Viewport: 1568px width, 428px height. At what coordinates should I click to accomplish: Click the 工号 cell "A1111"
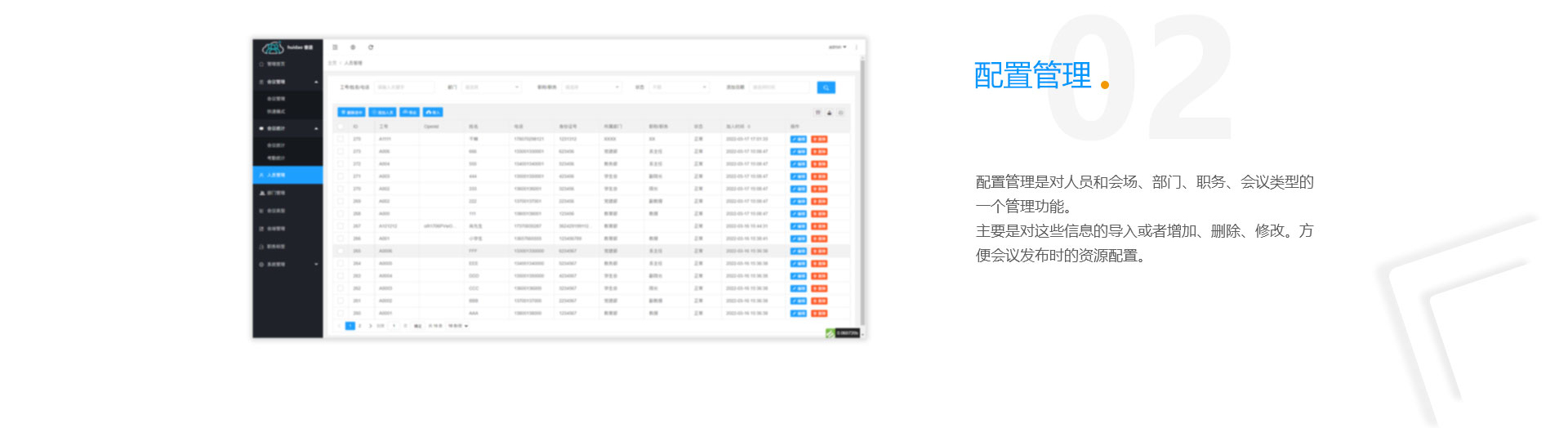pos(385,139)
